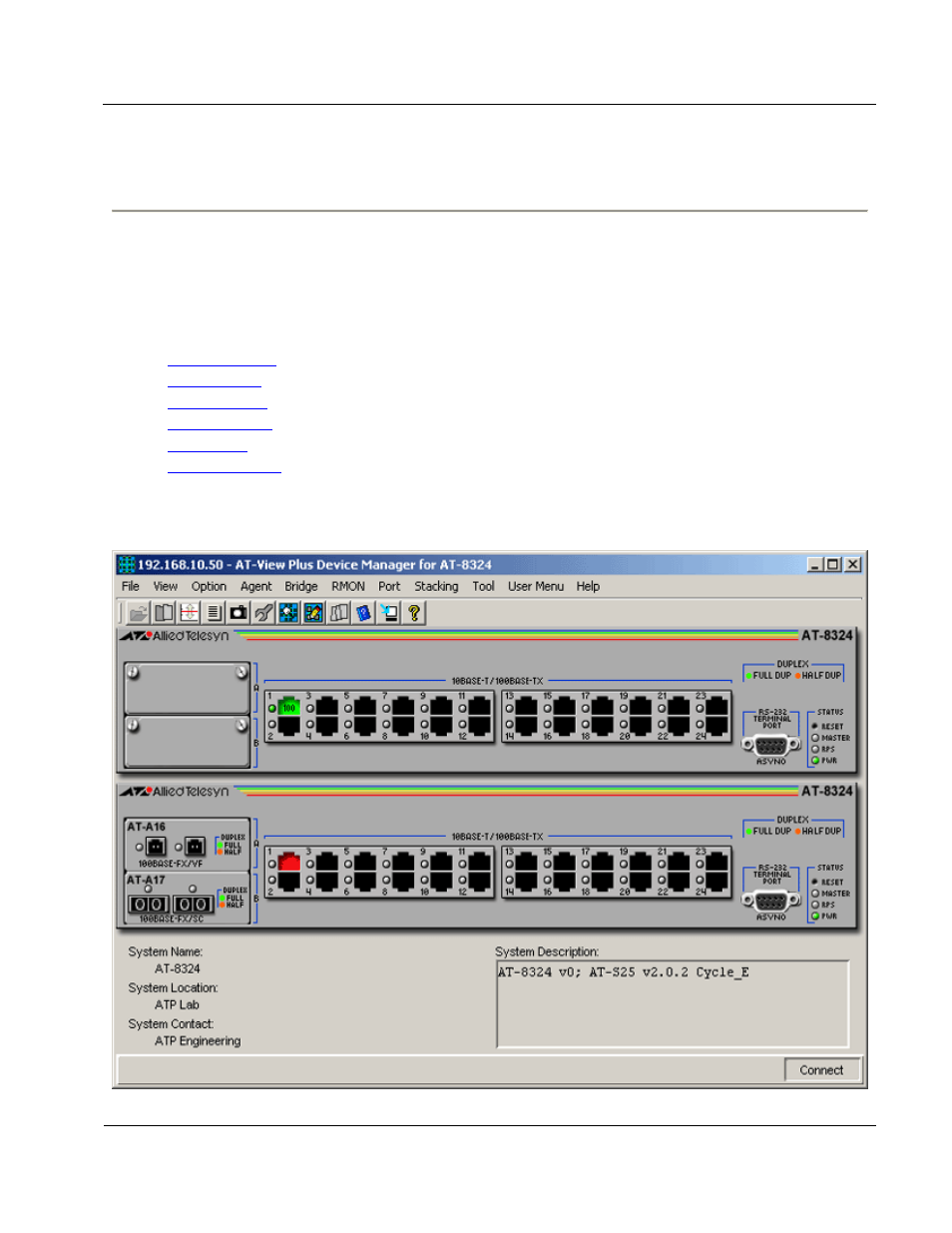Open the Bridge menu

coord(301,587)
